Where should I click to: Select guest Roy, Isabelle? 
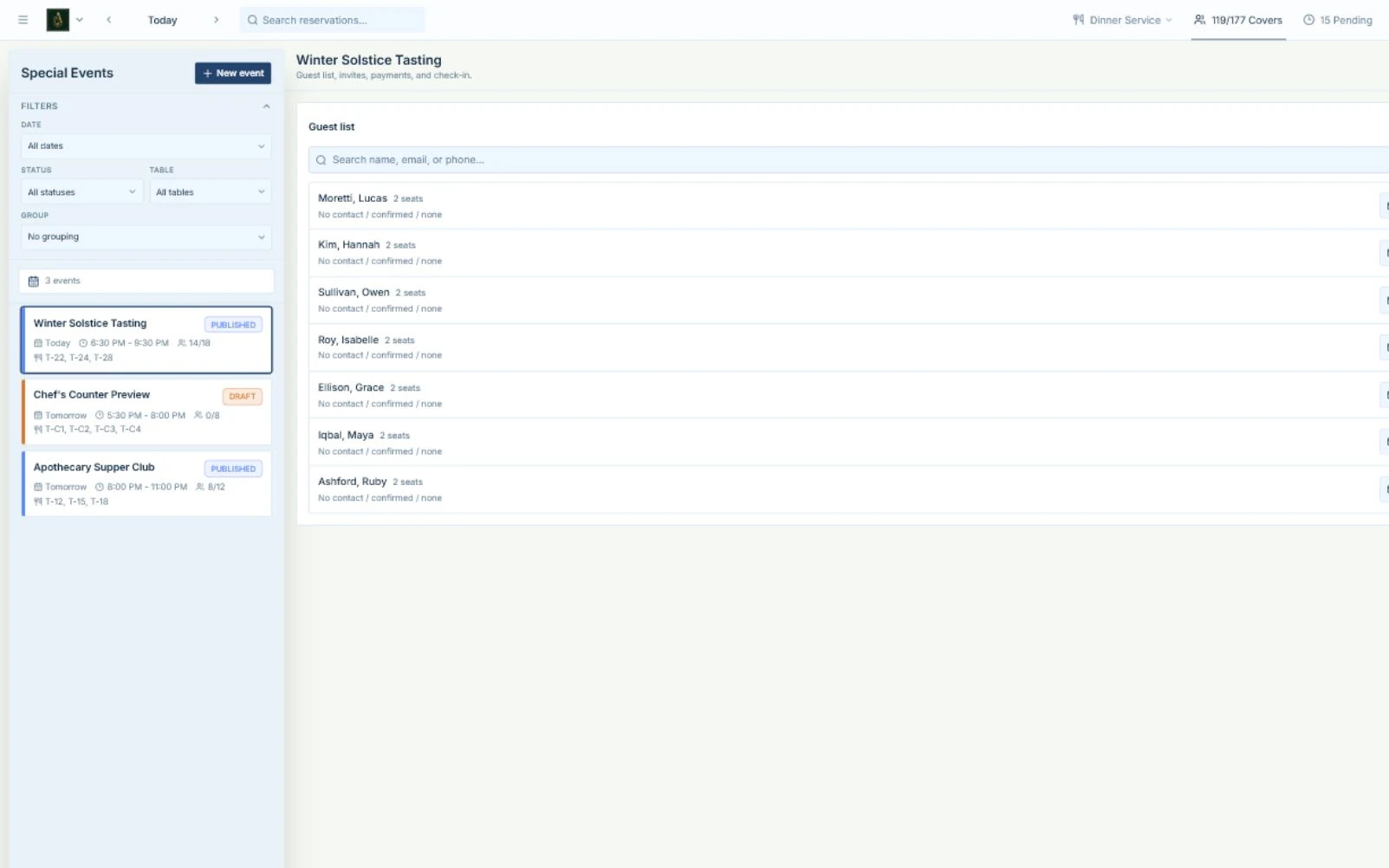pos(848,347)
